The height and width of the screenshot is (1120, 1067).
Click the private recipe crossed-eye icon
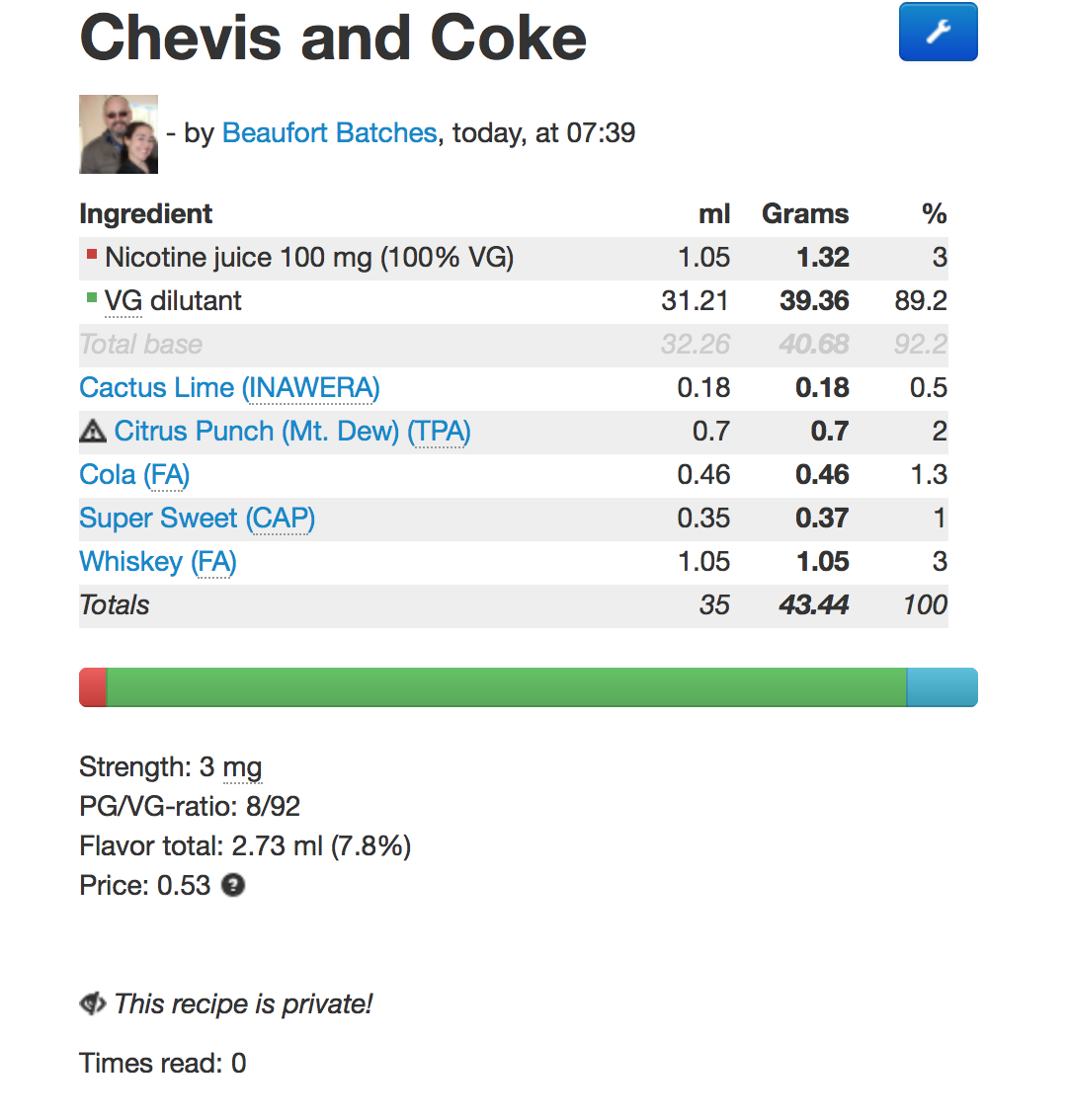point(92,1003)
